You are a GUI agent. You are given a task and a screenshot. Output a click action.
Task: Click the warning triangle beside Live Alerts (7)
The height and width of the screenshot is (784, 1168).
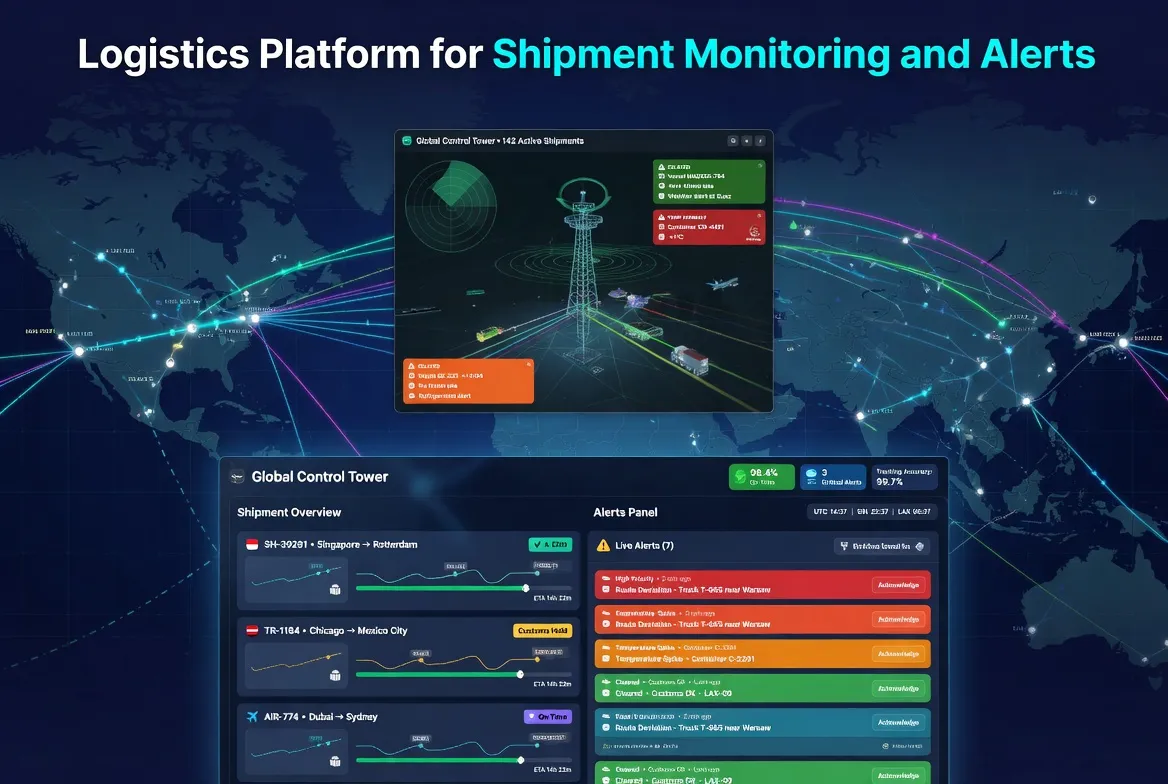605,545
